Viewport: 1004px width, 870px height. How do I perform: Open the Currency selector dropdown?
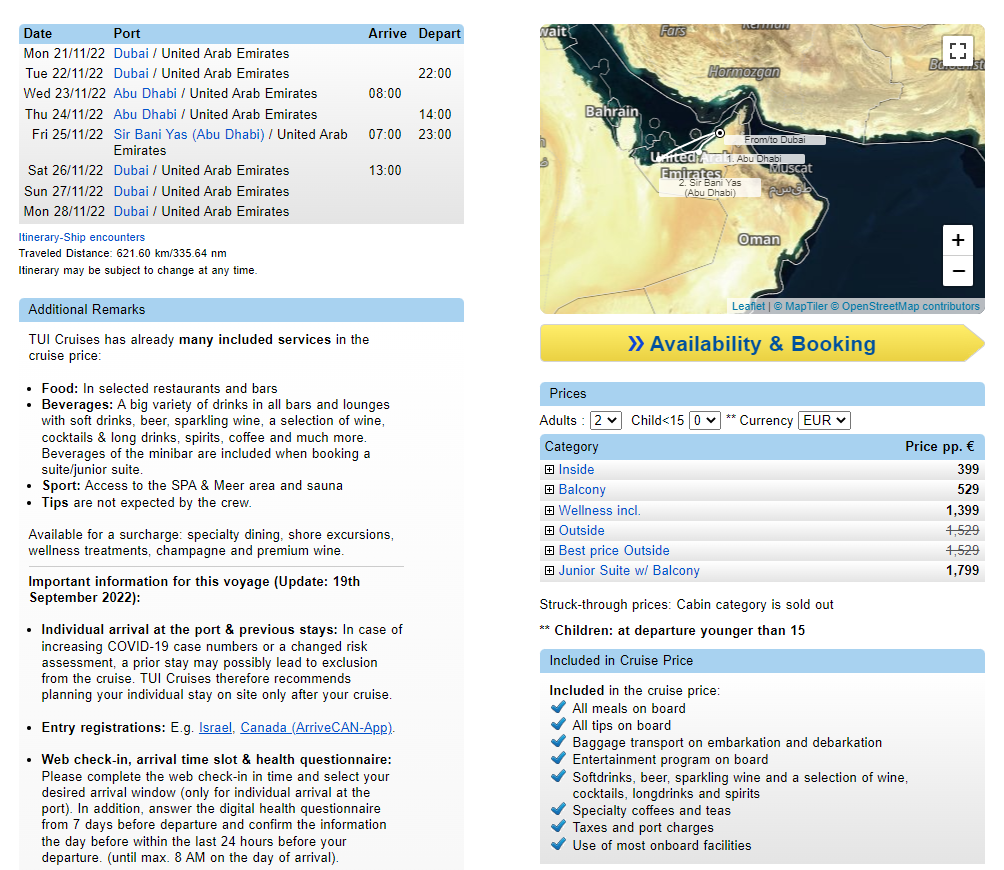tap(824, 421)
